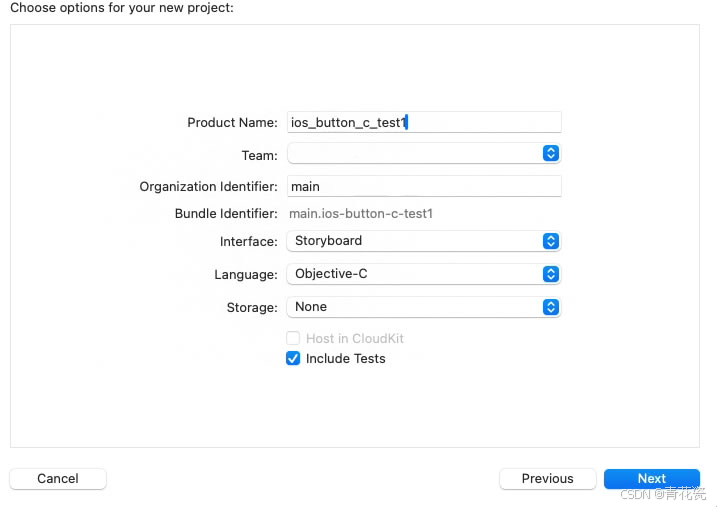Click the Bundle Identifier value main.ios-button-c-test1
Screen dimensions: 717x507
click(361, 213)
